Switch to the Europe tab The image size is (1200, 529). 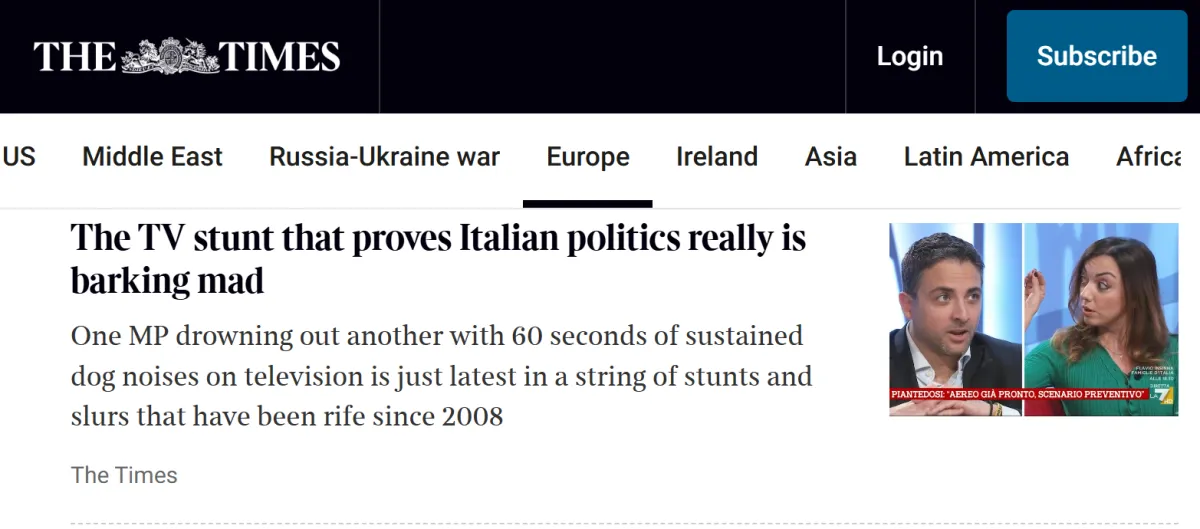click(588, 157)
